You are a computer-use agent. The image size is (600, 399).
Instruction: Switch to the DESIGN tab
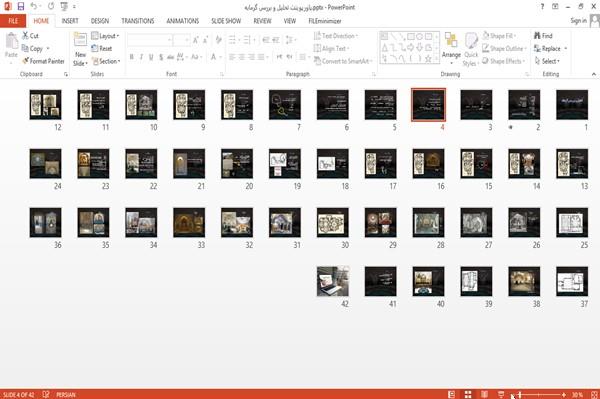coord(100,21)
